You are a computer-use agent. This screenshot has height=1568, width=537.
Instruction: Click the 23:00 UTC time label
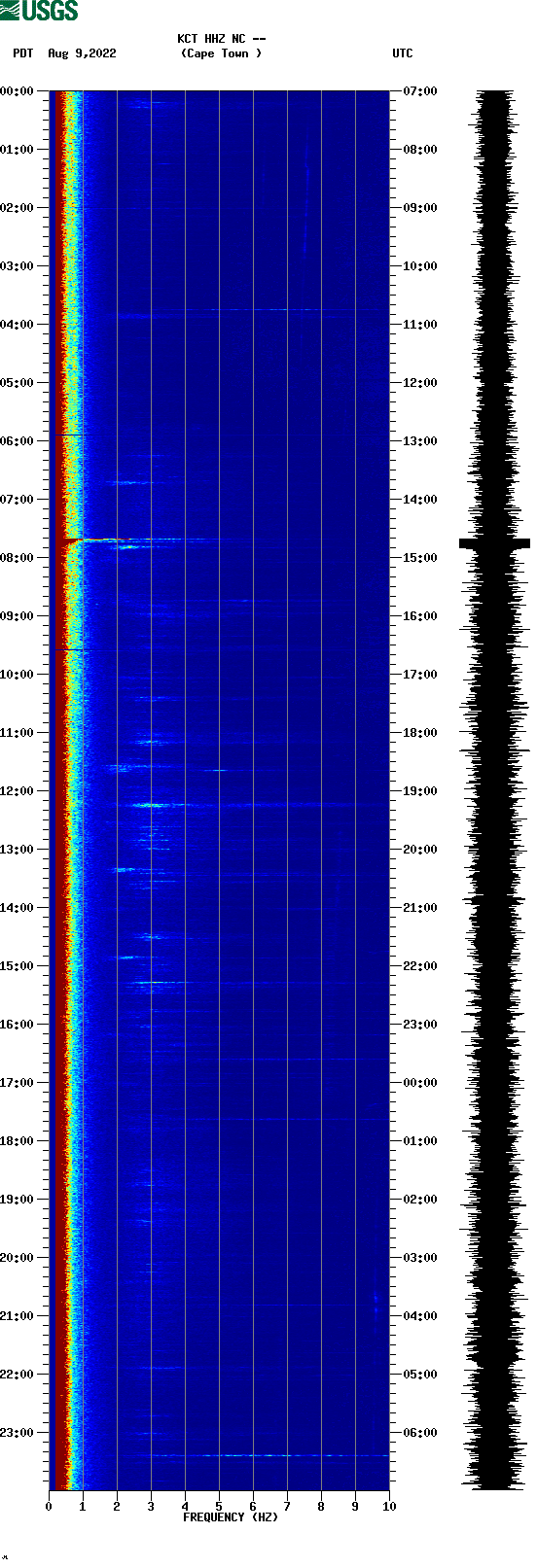[419, 1025]
